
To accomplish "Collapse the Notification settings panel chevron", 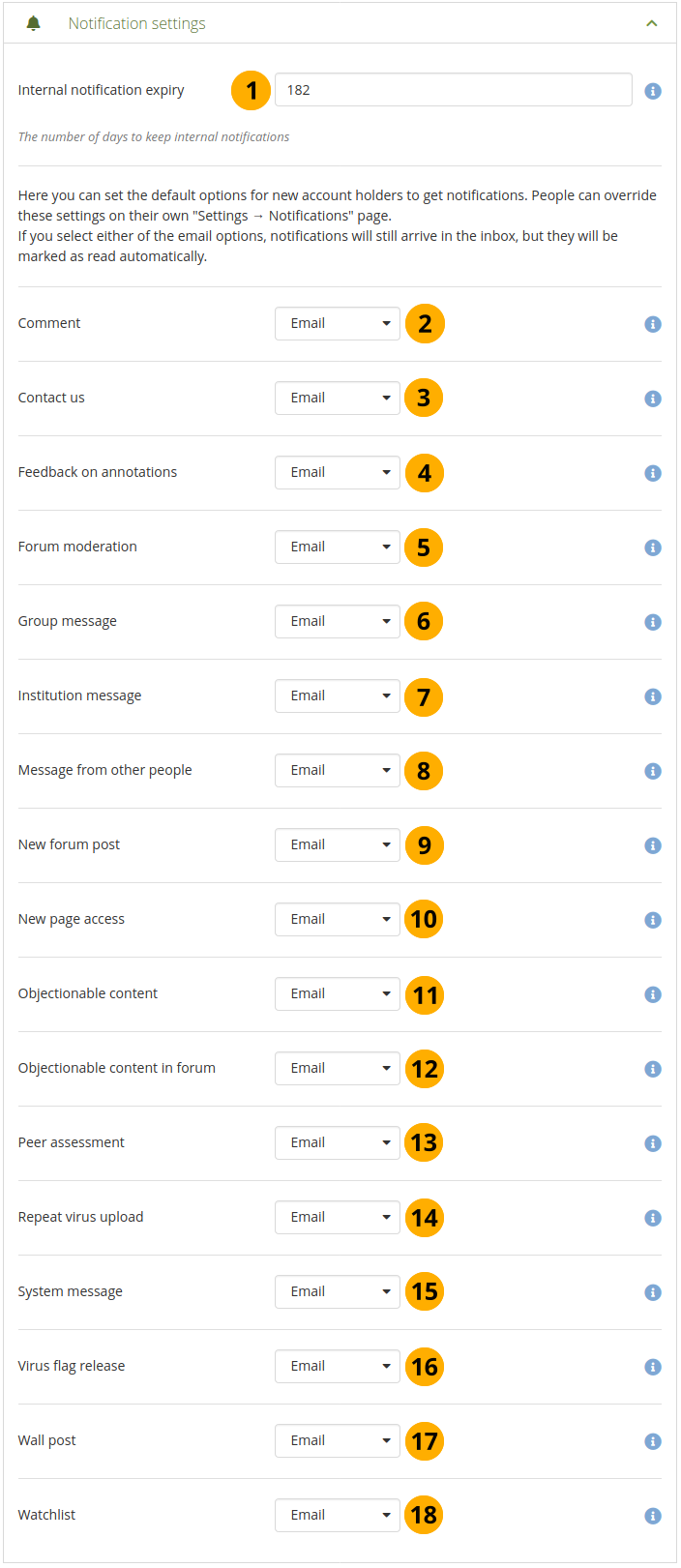I will [652, 23].
